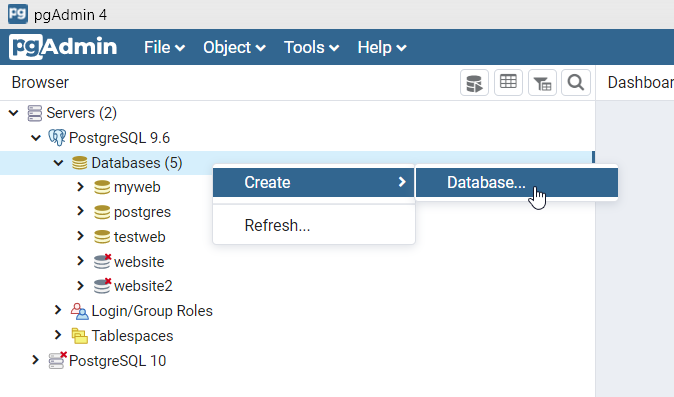
Task: Click the PostgreSQL 9.6 elephant icon
Action: click(x=57, y=138)
